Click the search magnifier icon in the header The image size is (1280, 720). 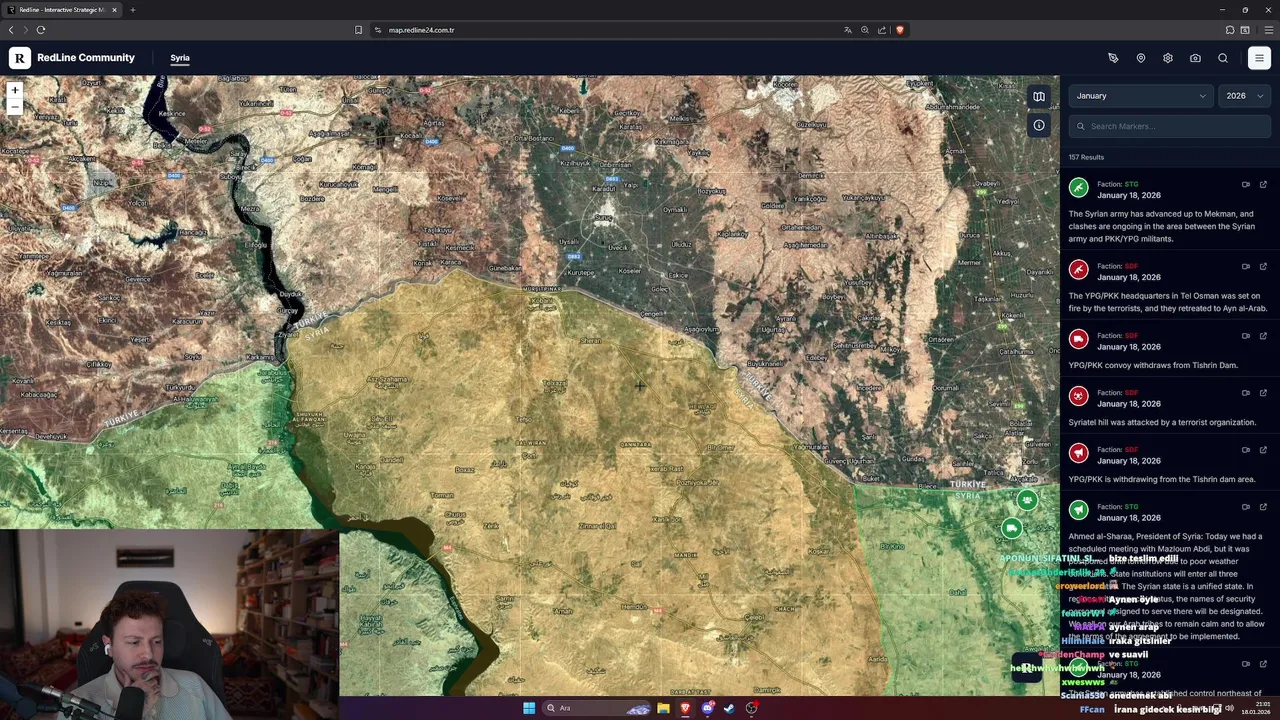click(x=1223, y=58)
